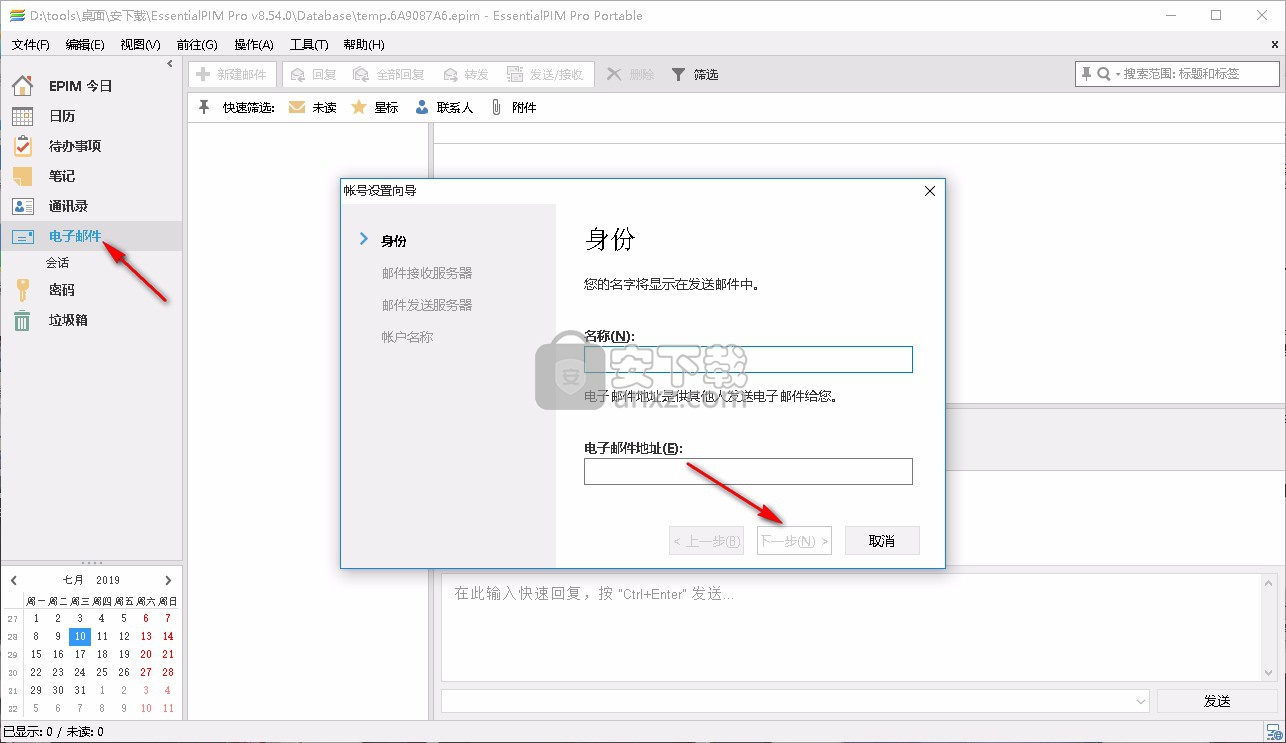Screen dimensions: 1286x743
Task: Filter by 联系人 contacts
Action: (444, 107)
